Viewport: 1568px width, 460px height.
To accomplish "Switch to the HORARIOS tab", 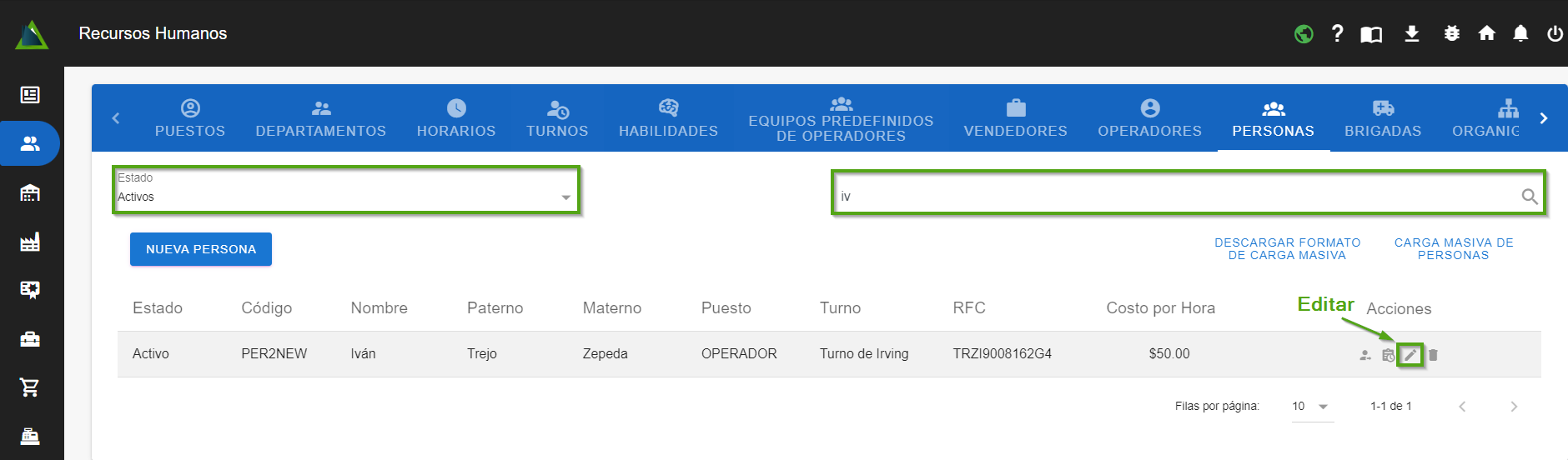I will (x=456, y=118).
